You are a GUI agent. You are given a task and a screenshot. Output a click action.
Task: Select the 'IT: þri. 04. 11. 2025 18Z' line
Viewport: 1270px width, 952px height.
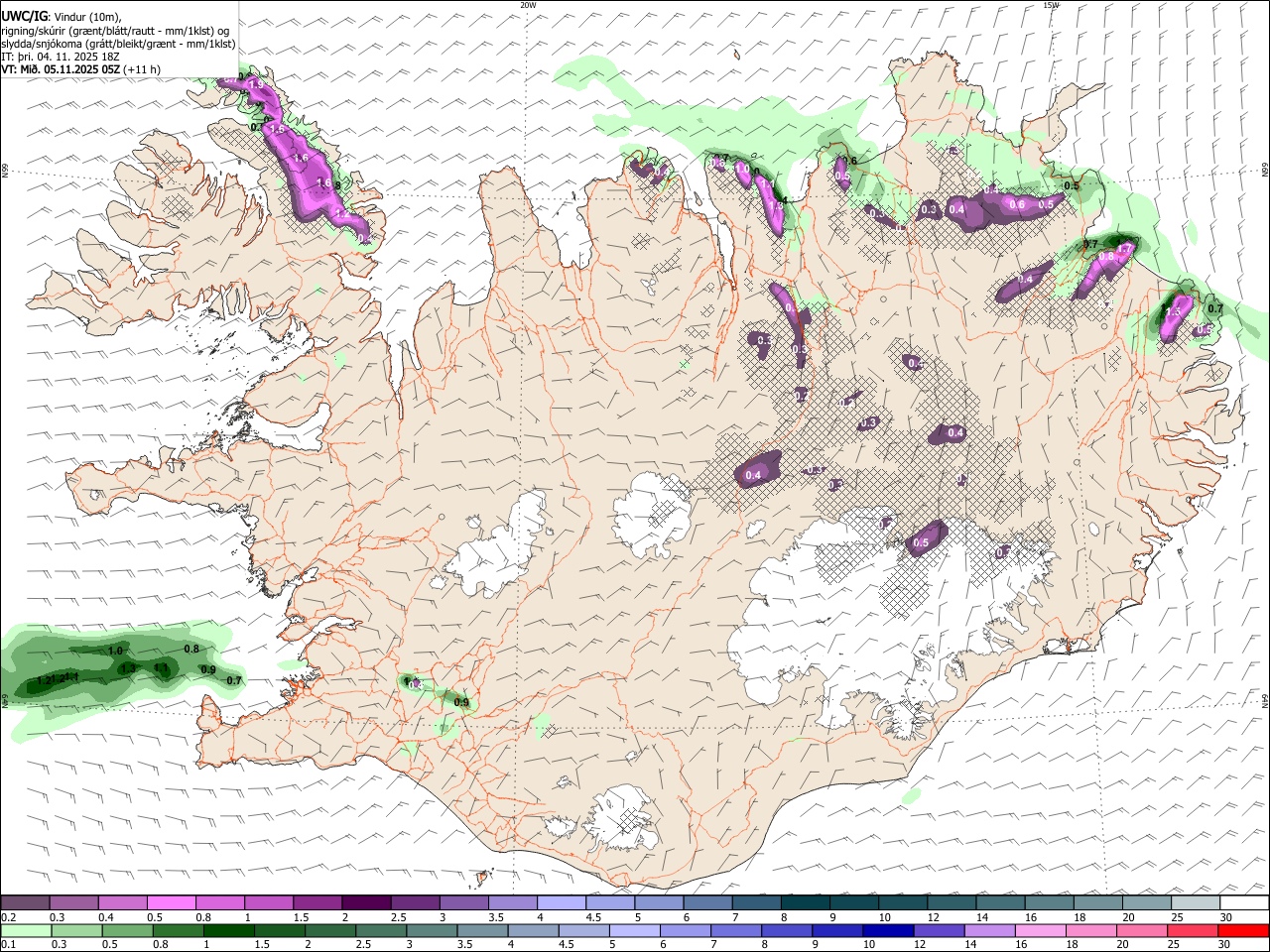click(x=61, y=57)
